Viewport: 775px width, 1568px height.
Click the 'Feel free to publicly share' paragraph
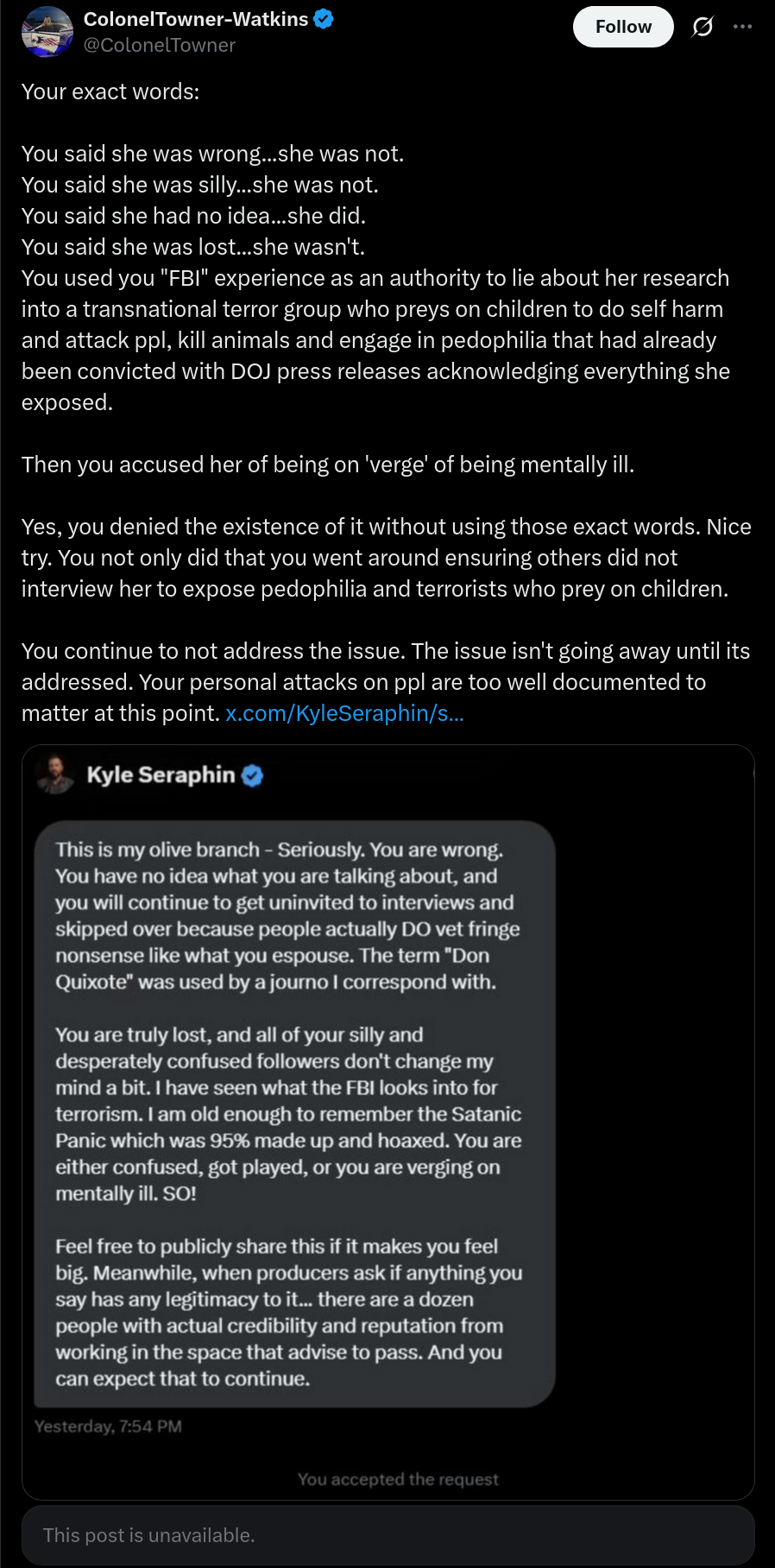pyautogui.click(x=288, y=1312)
